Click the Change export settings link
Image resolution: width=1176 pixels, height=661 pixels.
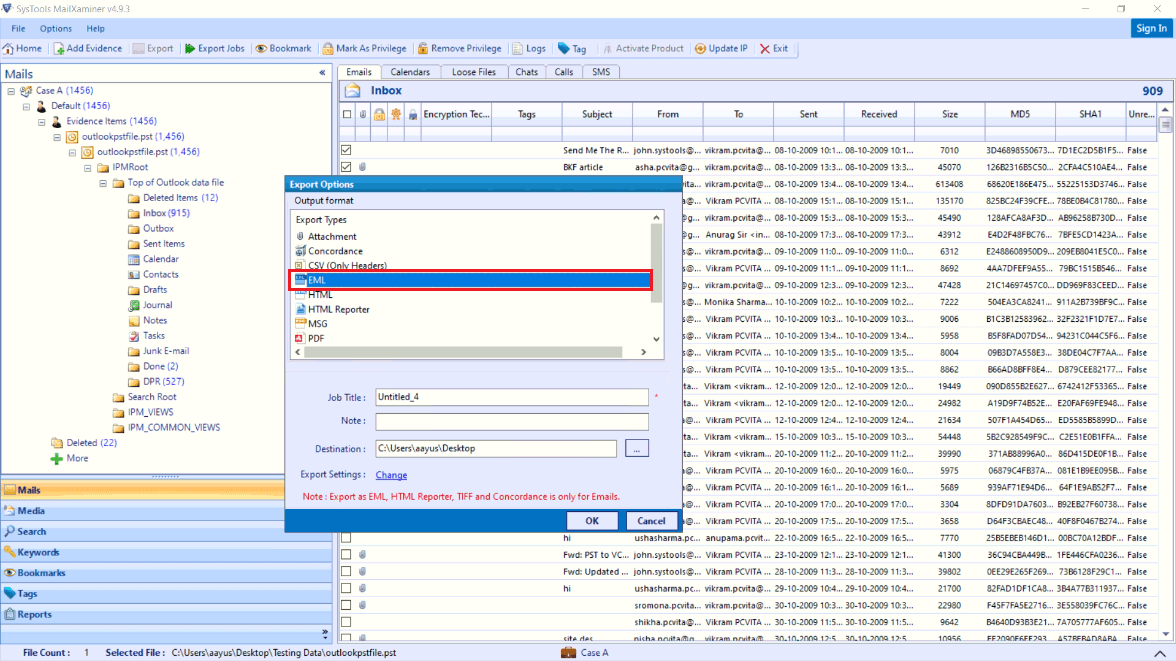point(392,475)
